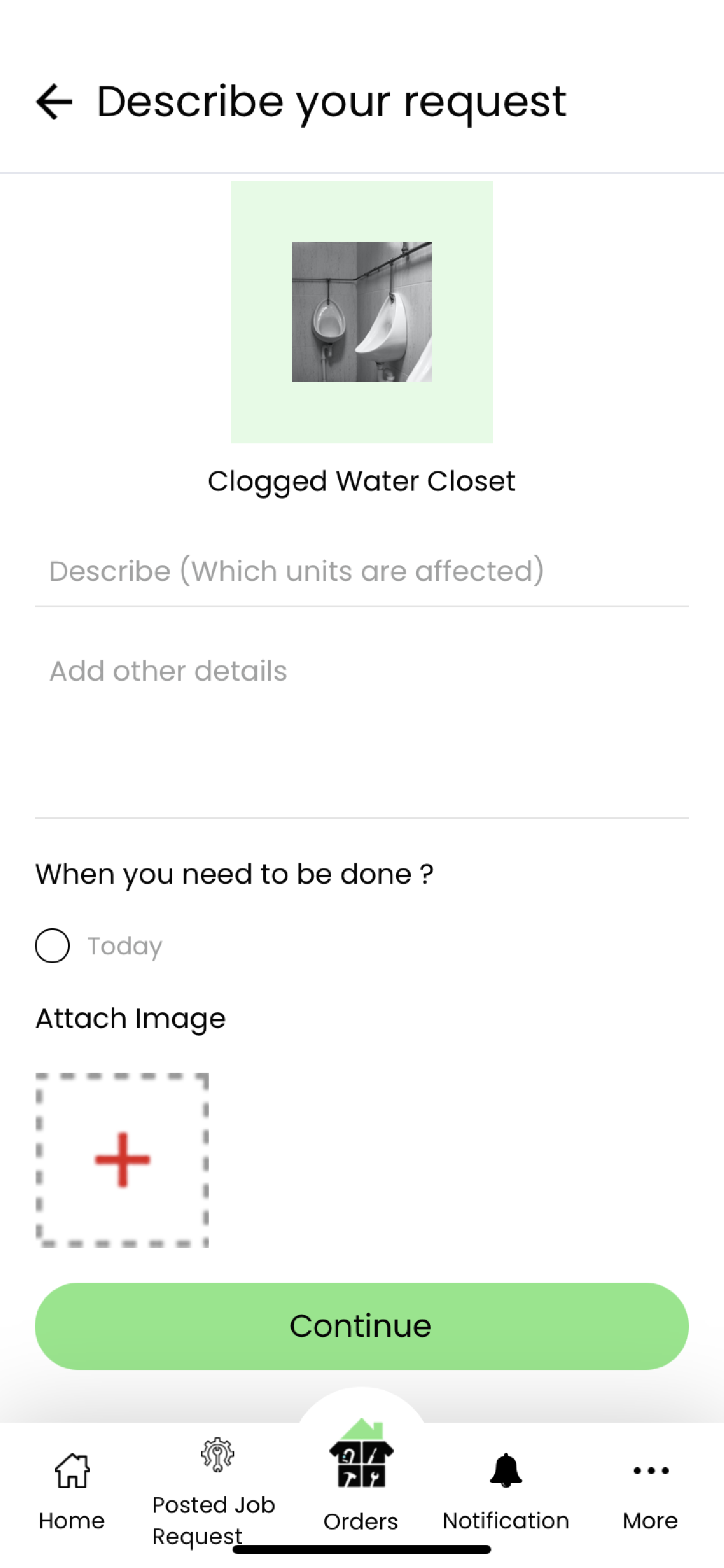Open the Clogged Water Closet image thumbnail
Viewport: 724px width, 1568px height.
361,311
